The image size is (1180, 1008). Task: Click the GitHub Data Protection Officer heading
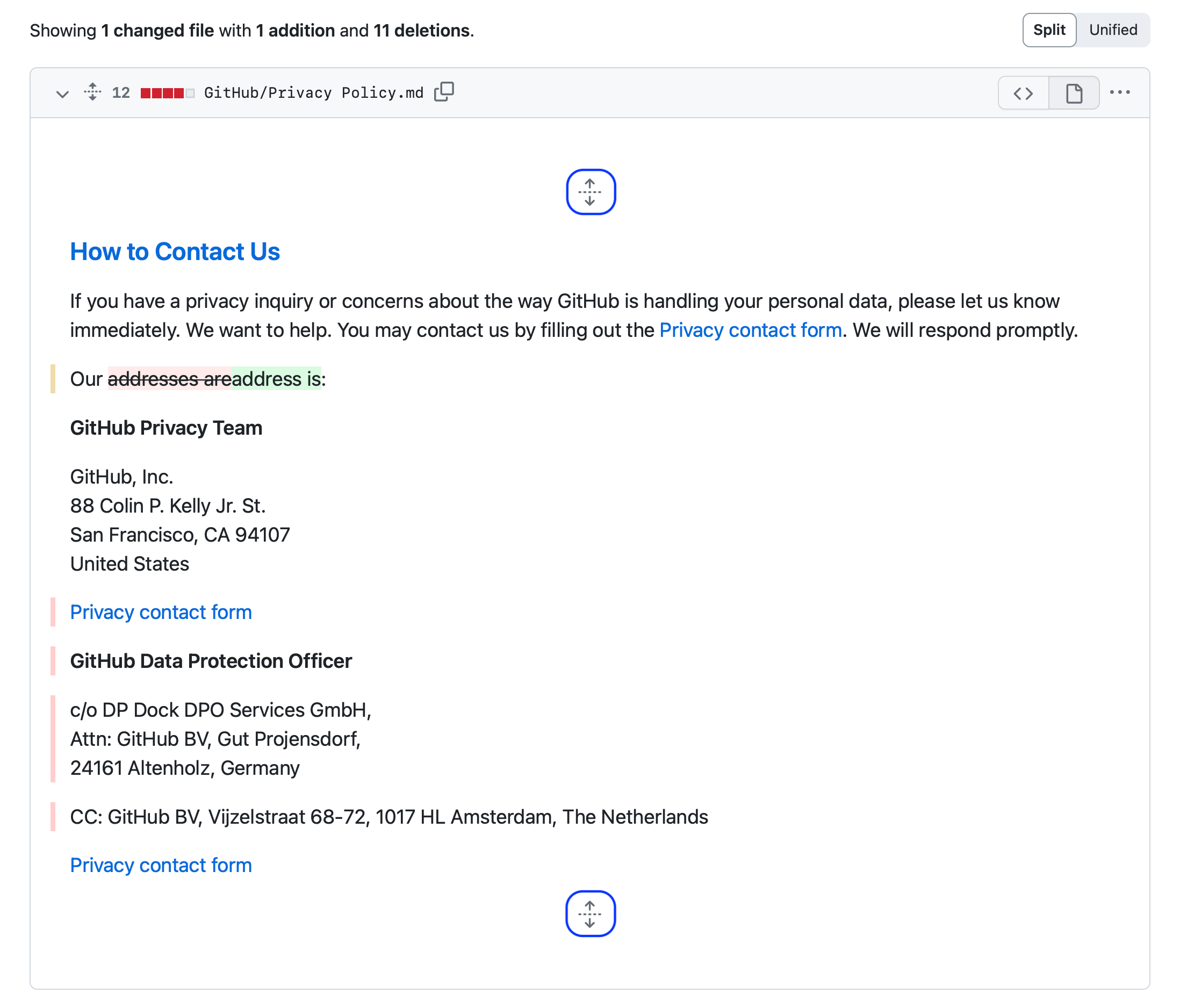[x=211, y=661]
